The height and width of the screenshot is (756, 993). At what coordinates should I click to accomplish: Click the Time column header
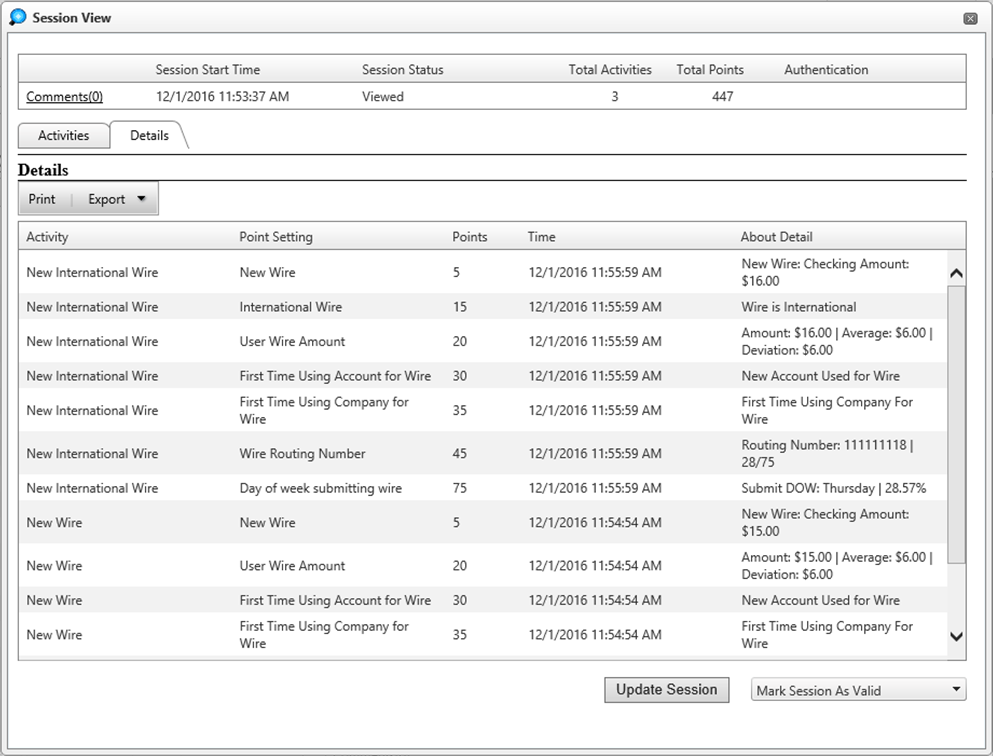coord(541,237)
